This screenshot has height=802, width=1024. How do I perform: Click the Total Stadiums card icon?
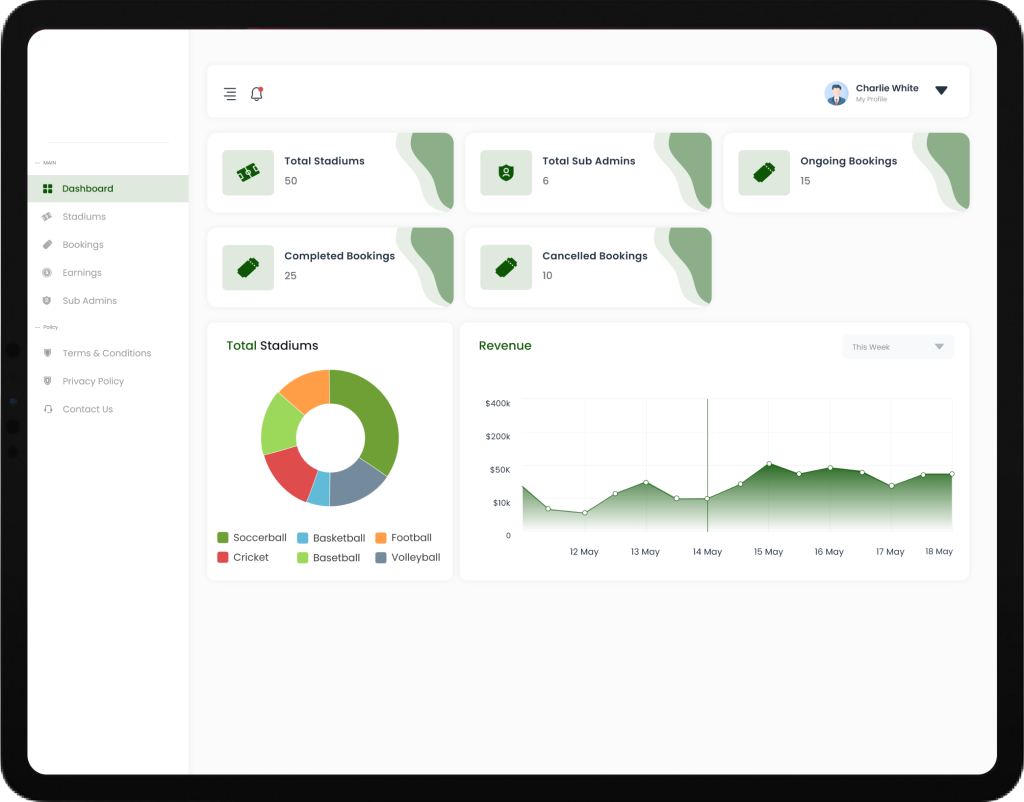(247, 172)
